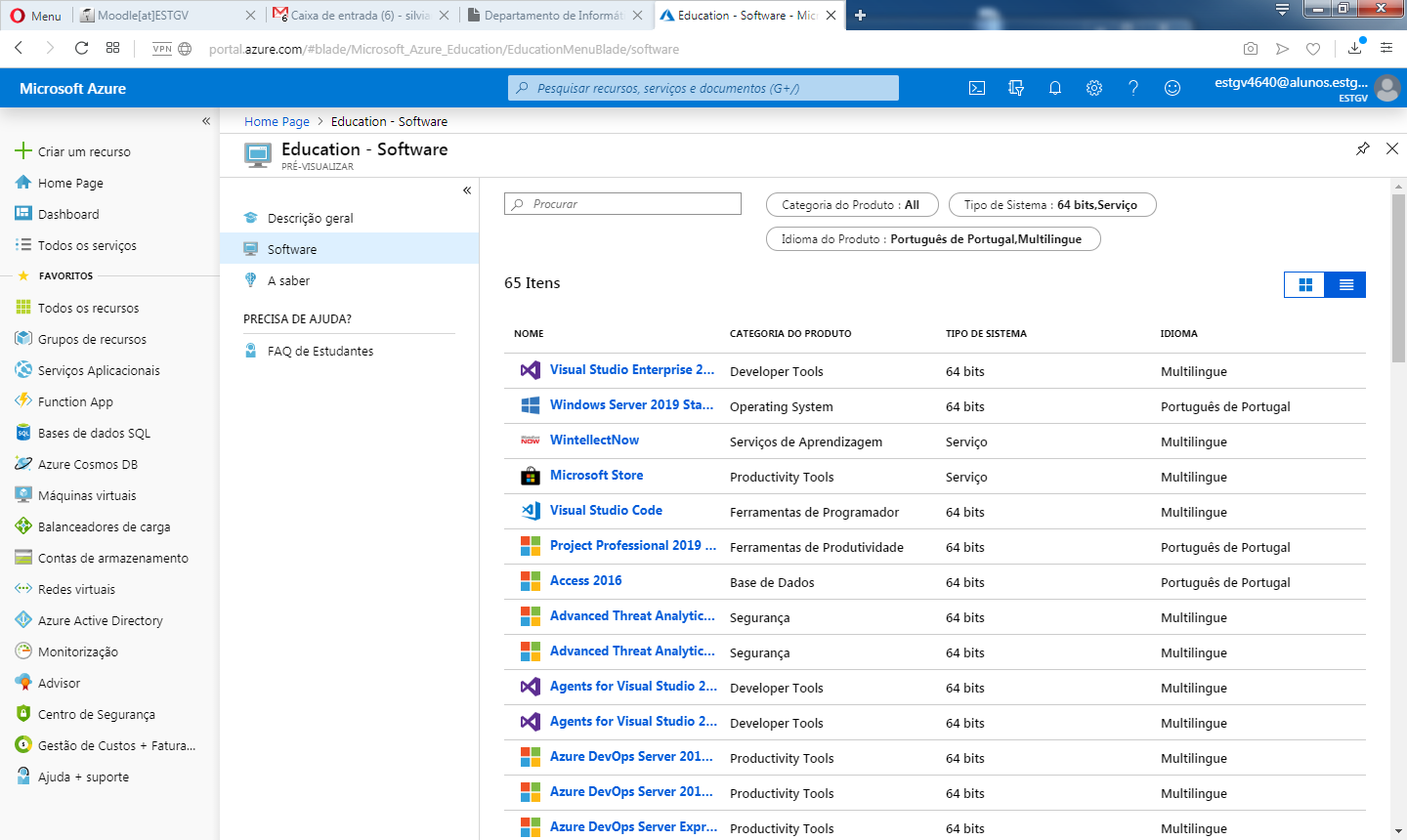
Task: Click the Azure Cosmos DB icon
Action: 23,464
